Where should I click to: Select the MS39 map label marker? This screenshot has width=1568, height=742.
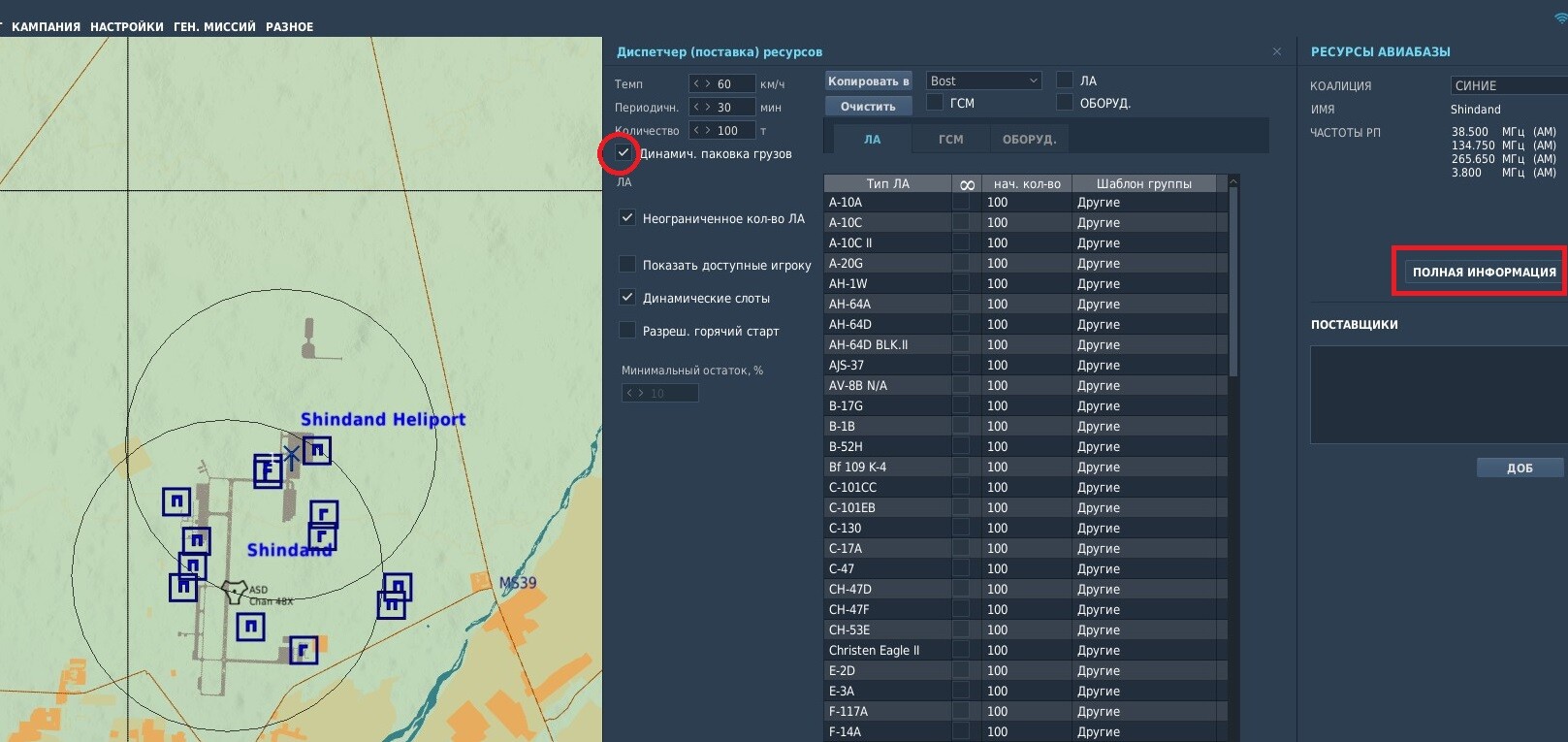point(518,583)
